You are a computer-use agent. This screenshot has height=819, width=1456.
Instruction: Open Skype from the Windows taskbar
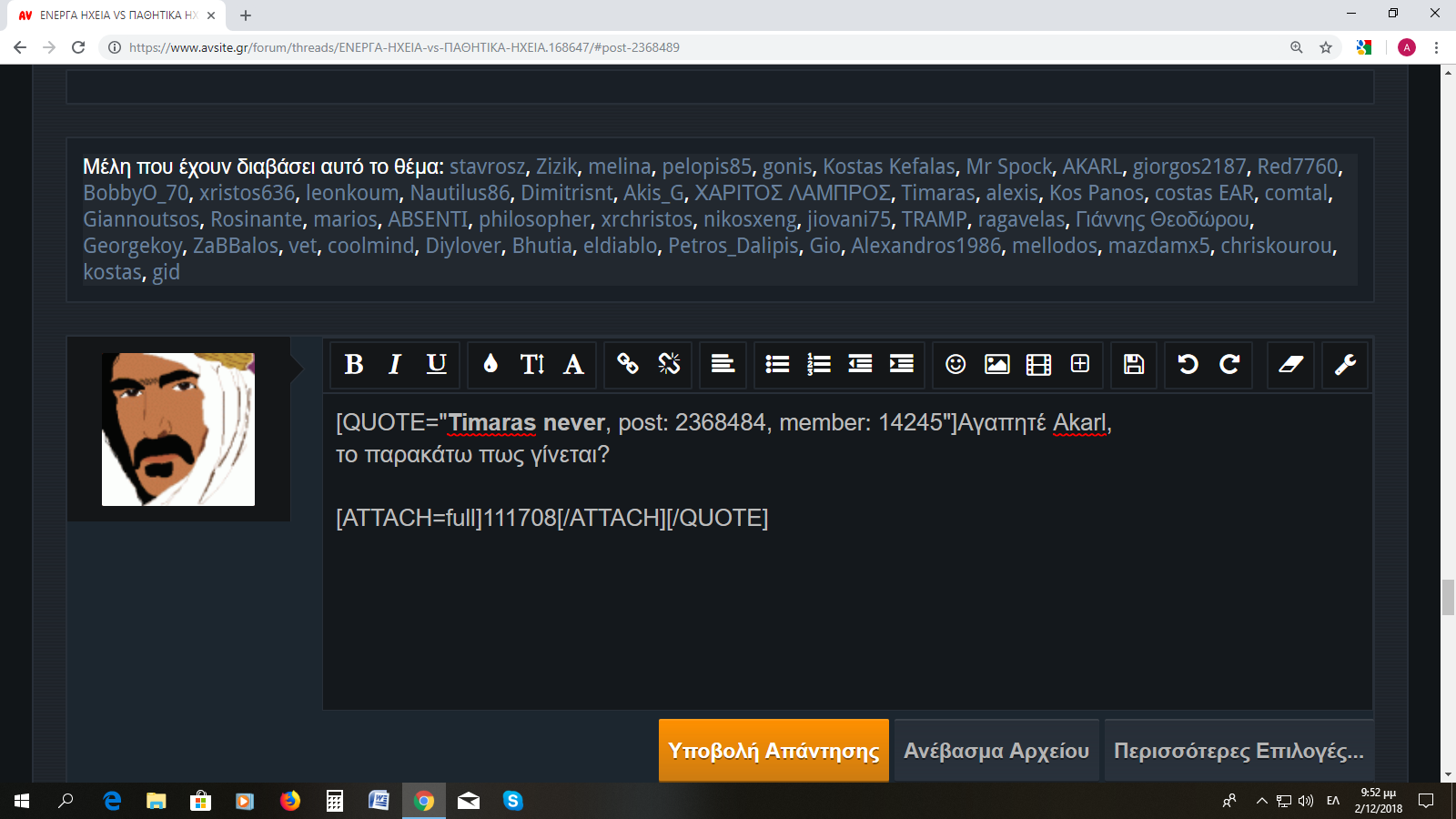point(513,801)
